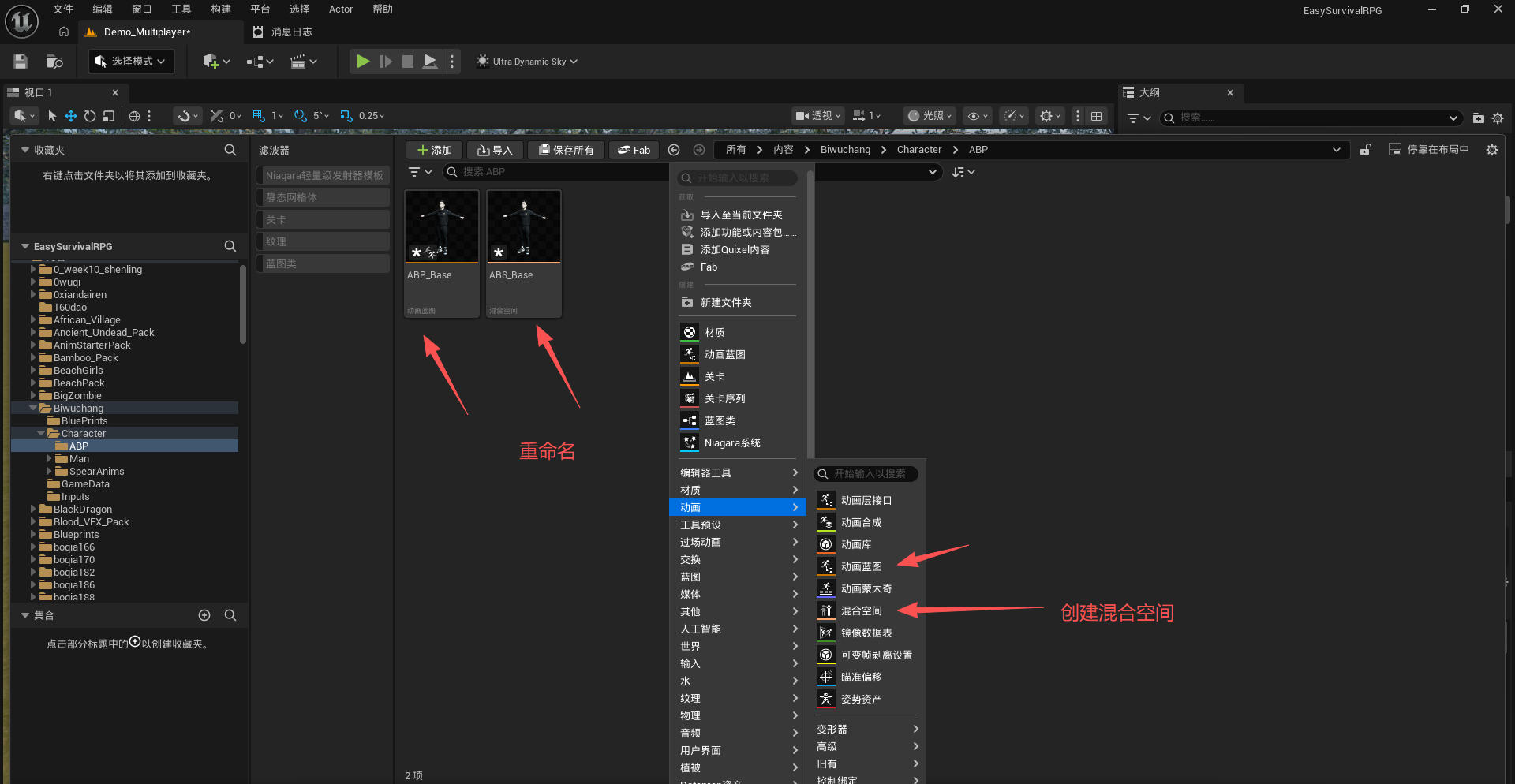
Task: Click the back navigation arrow in content browser
Action: click(674, 150)
